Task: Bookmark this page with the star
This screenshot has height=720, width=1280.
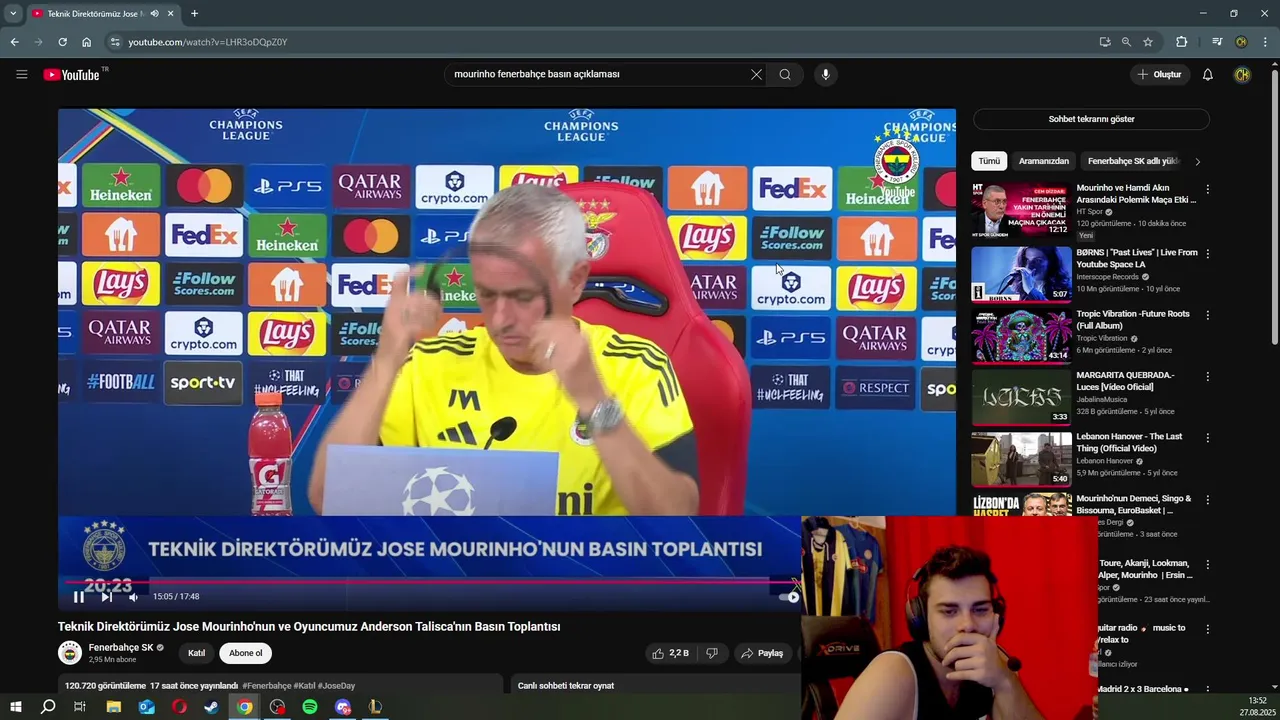Action: [x=1148, y=42]
